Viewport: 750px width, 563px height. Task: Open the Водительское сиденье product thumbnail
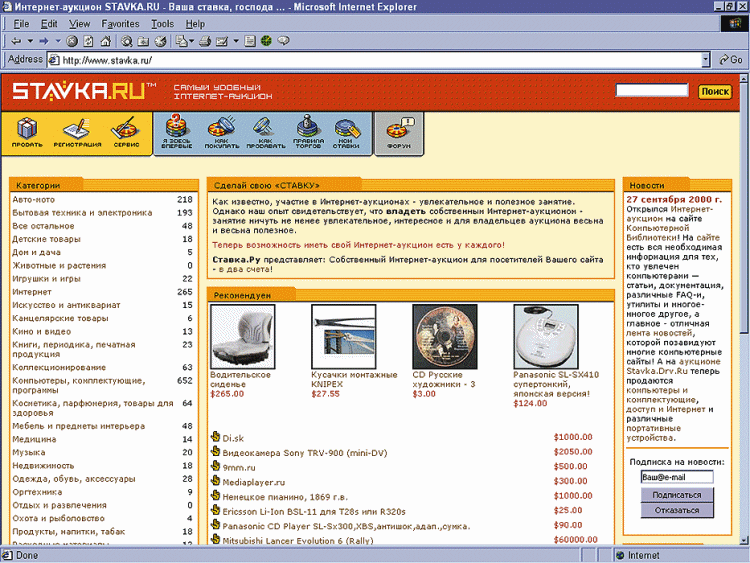coord(243,337)
